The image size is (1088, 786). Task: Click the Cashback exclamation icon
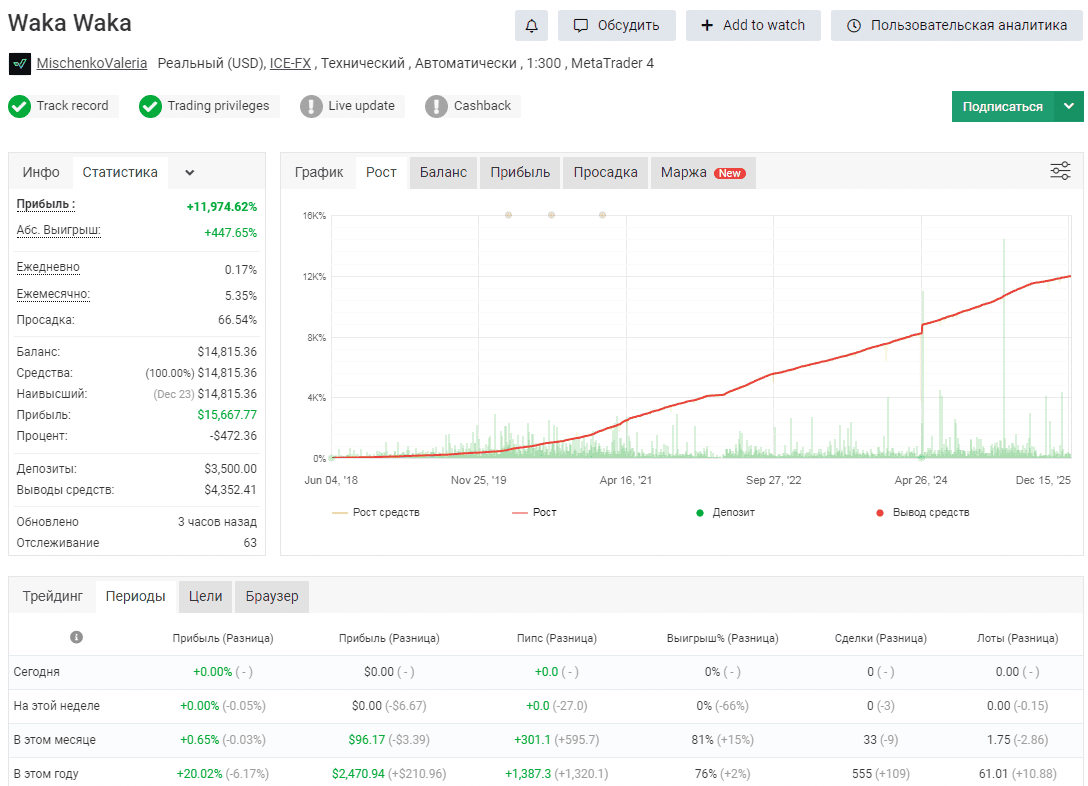[x=436, y=106]
